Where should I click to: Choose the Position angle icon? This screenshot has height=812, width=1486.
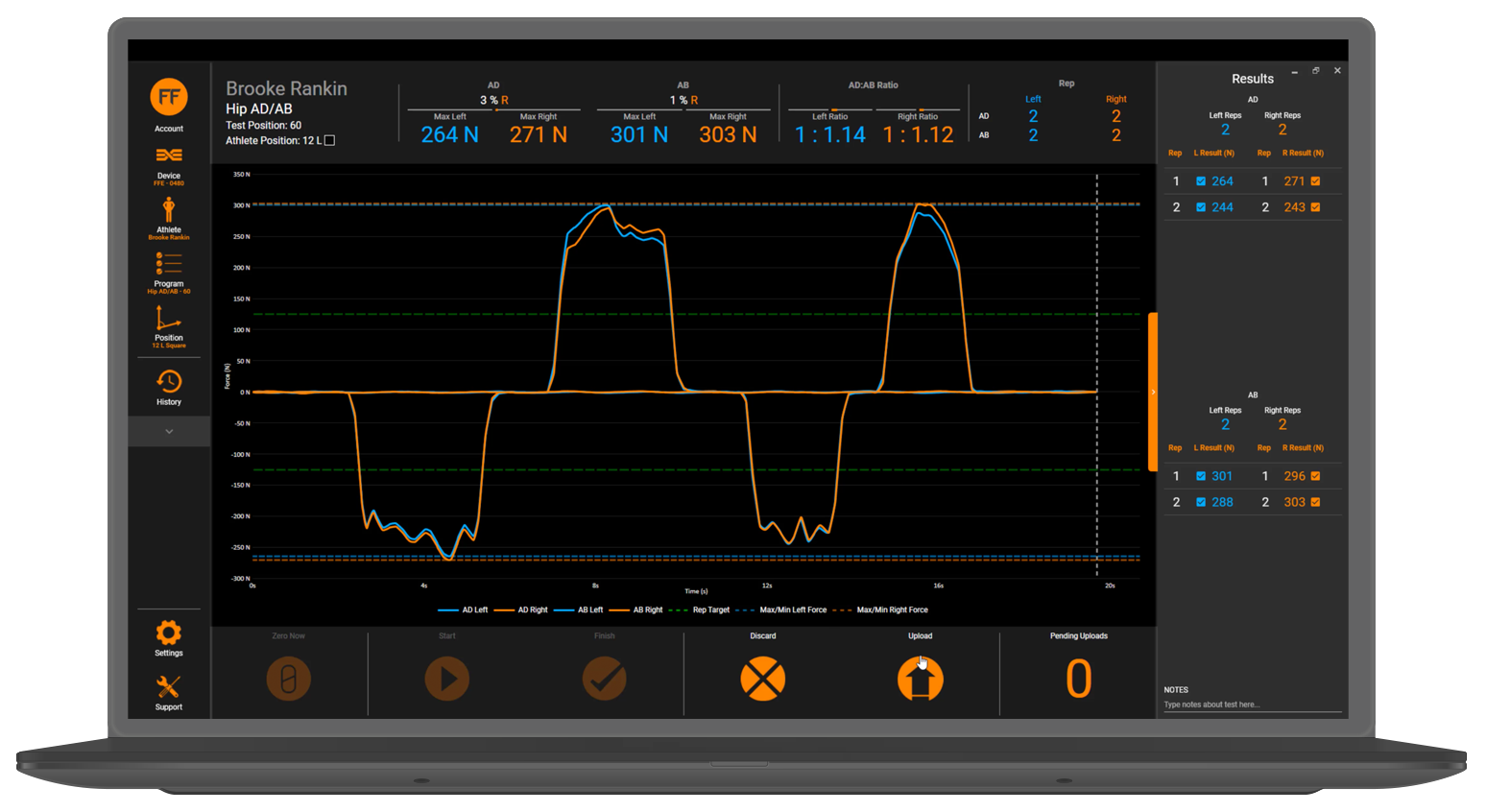169,318
